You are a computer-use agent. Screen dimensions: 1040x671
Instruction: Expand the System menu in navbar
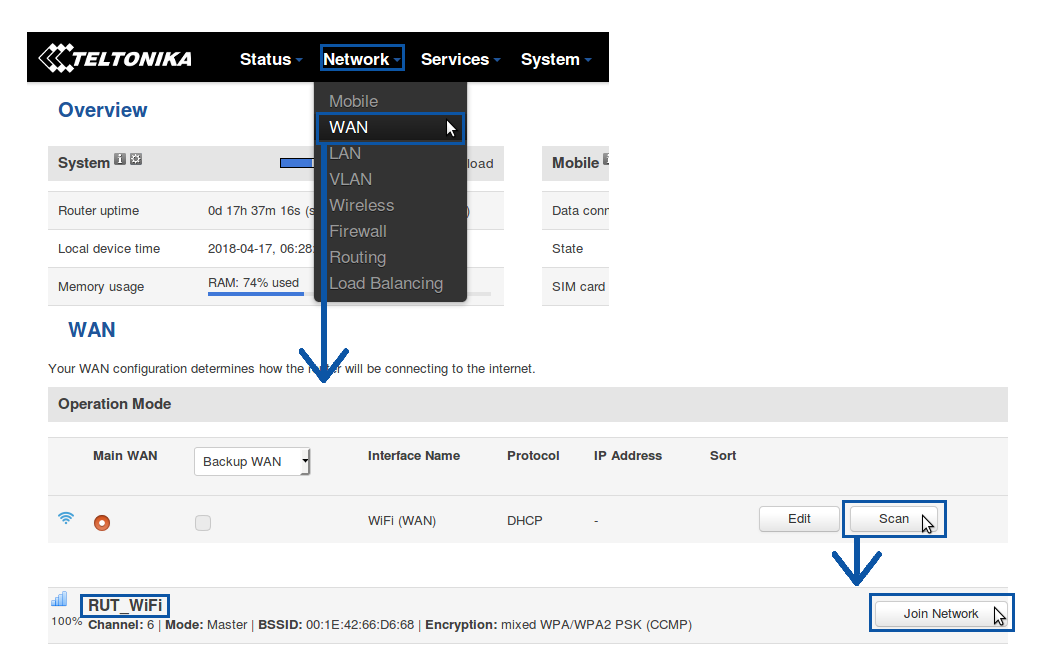pyautogui.click(x=555, y=60)
